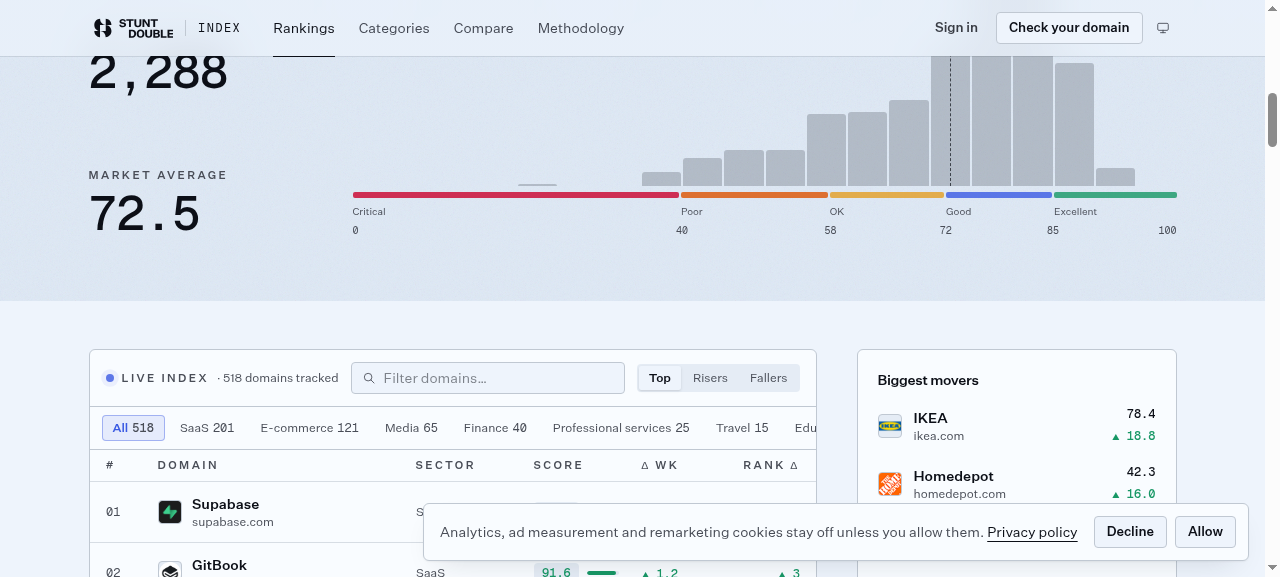Click the Stunt Double logo

point(133,28)
